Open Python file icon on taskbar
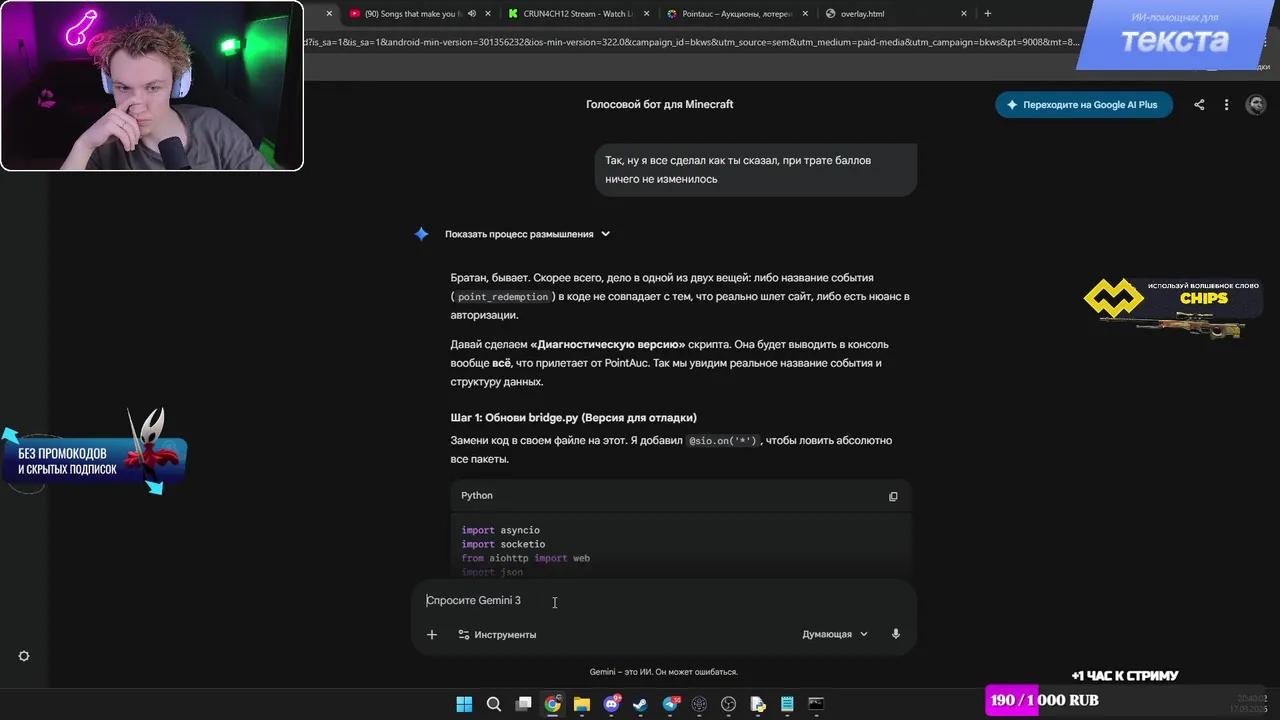The width and height of the screenshot is (1280, 720). [758, 704]
